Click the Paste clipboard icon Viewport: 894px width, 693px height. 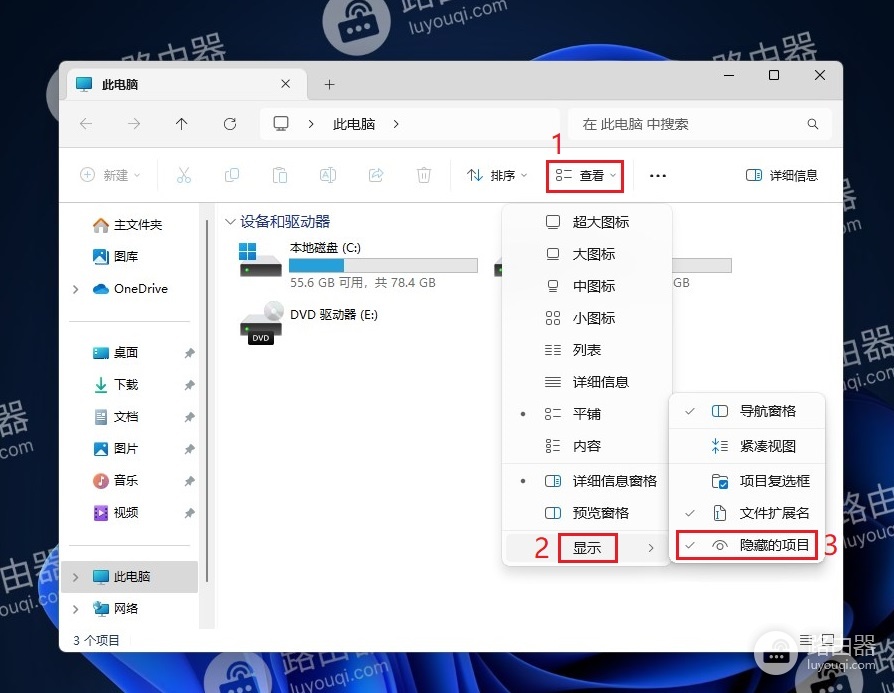pos(280,175)
